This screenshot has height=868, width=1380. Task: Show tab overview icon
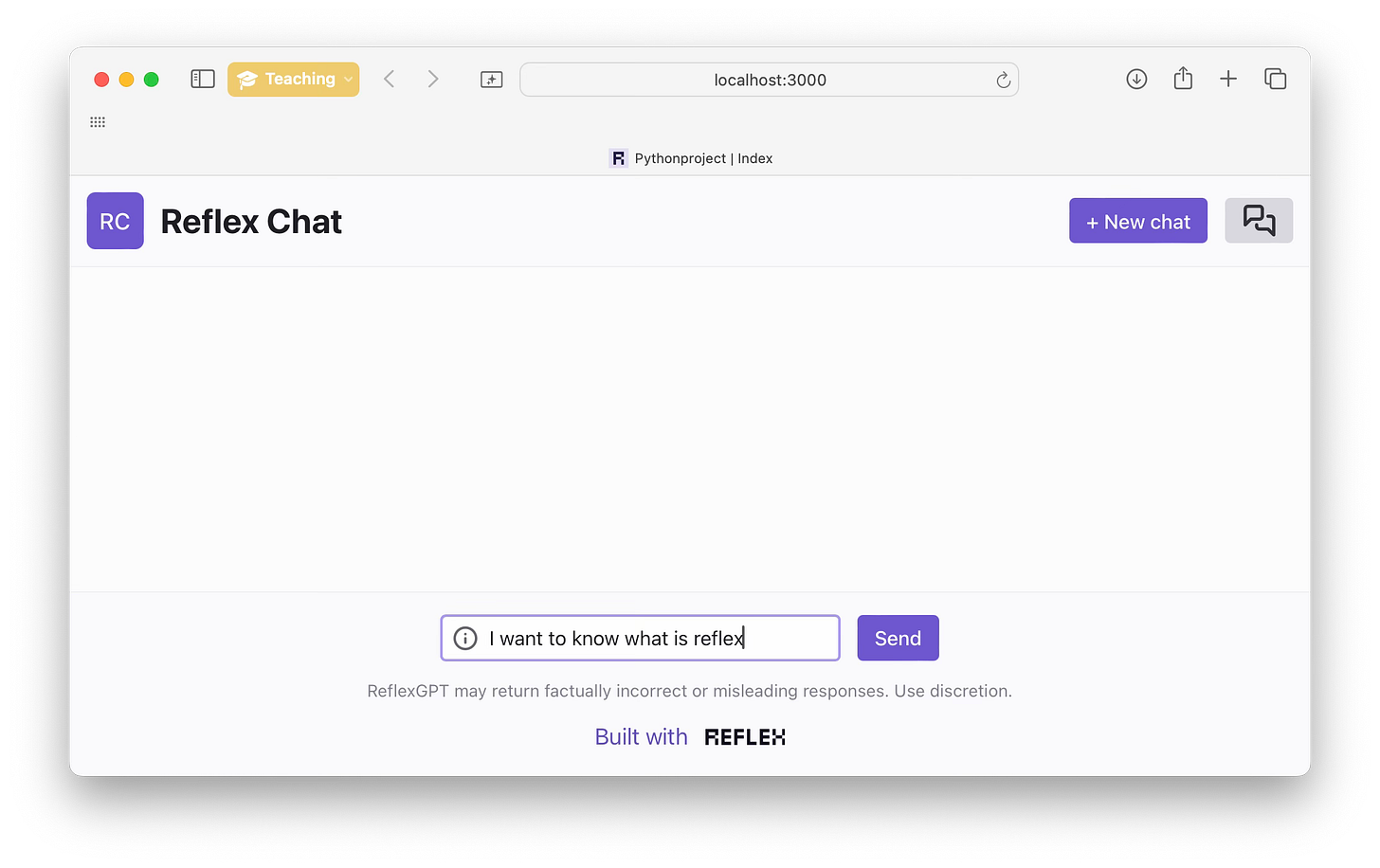(1276, 80)
